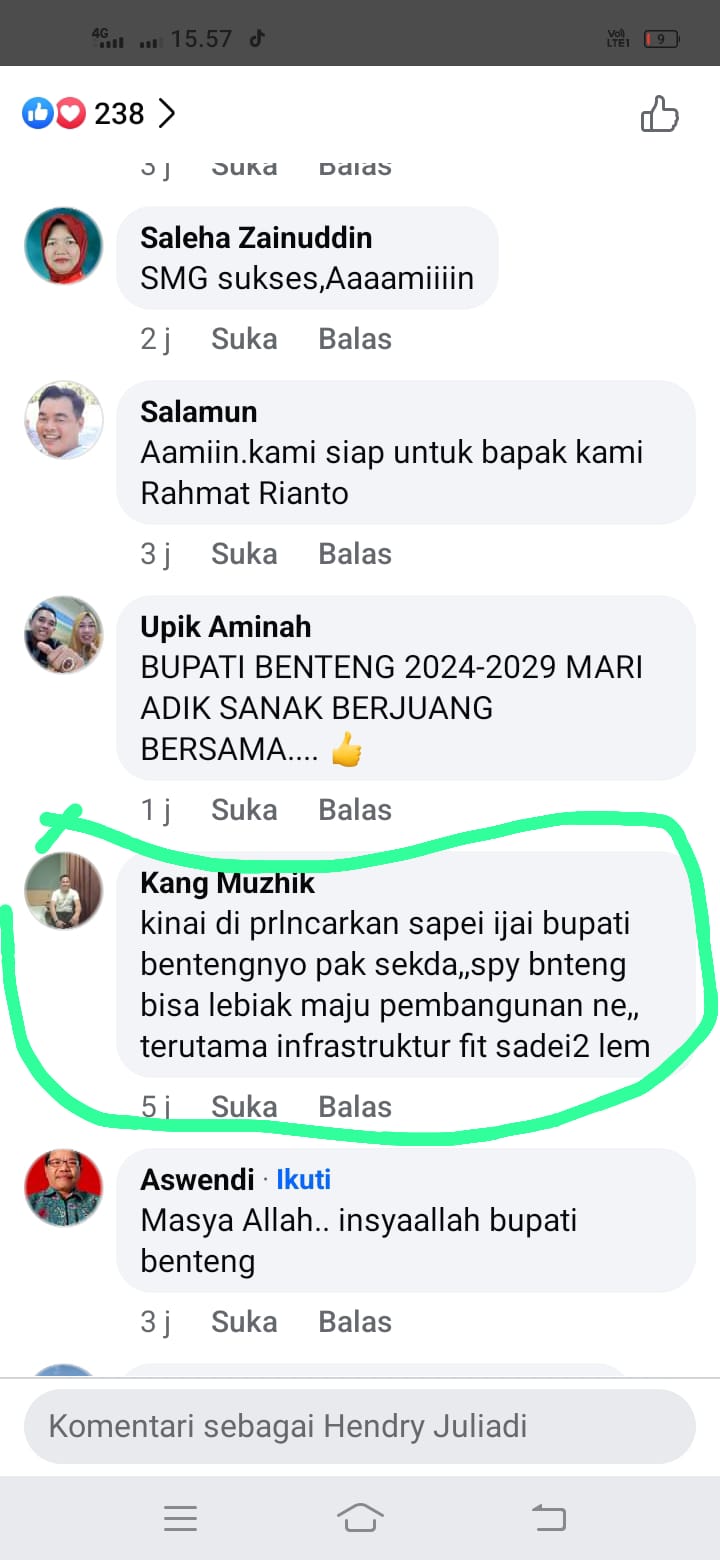Follow Aswendi via the Ikuti link
Screen dimensions: 720x1560
coord(304,1180)
